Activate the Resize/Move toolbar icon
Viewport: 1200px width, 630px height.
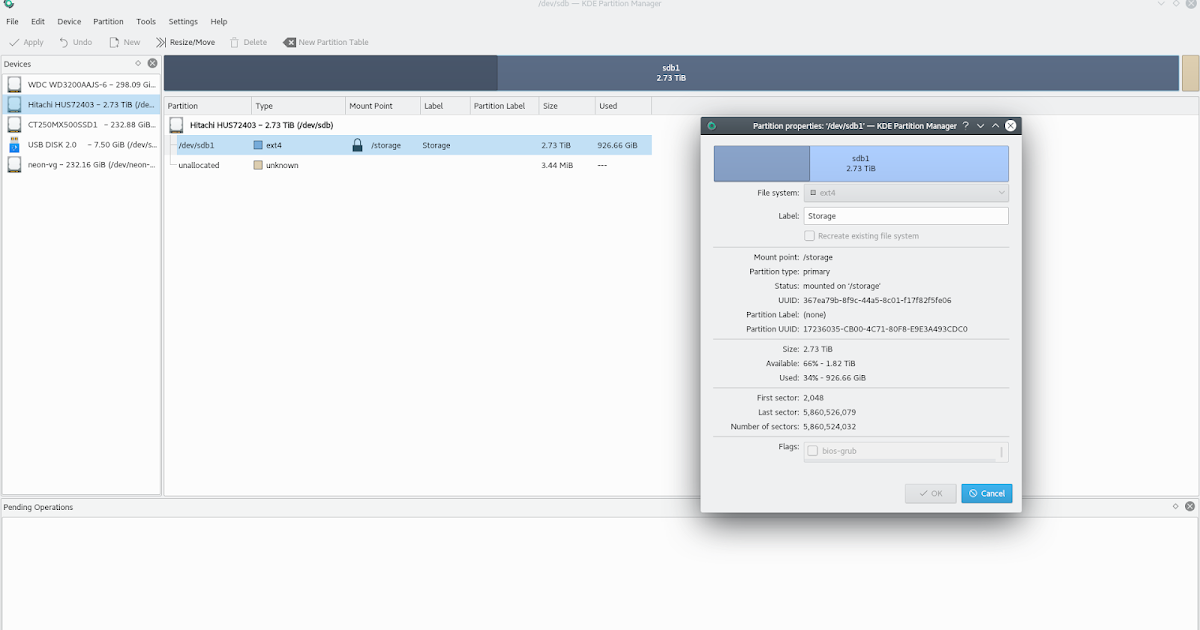click(160, 42)
